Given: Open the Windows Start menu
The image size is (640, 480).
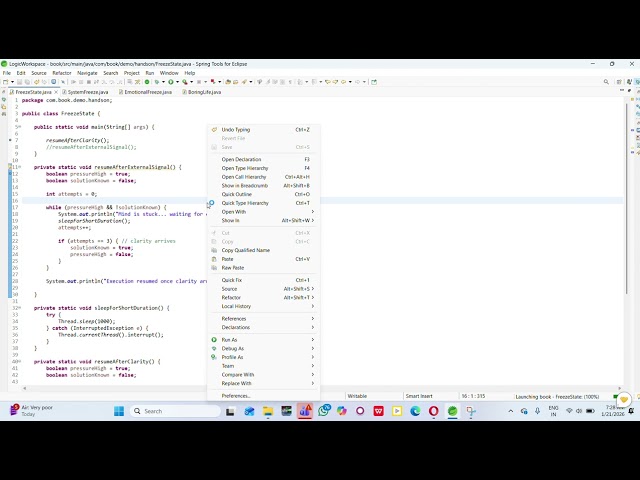Looking at the screenshot, I should [119, 411].
